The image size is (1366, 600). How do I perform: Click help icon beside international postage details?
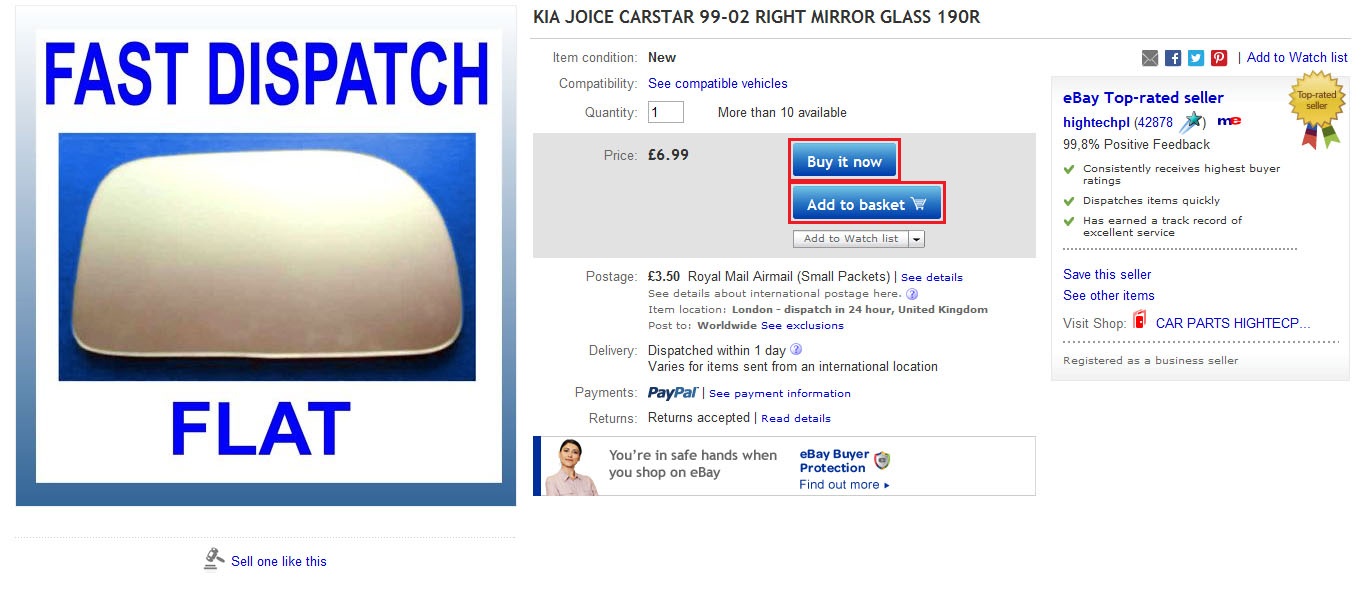pyautogui.click(x=912, y=294)
